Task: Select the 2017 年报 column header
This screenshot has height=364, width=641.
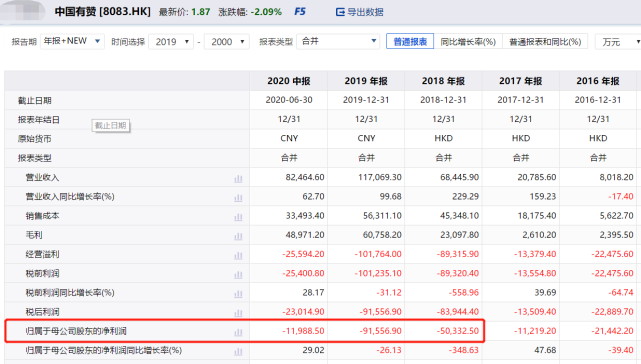Action: click(x=520, y=81)
